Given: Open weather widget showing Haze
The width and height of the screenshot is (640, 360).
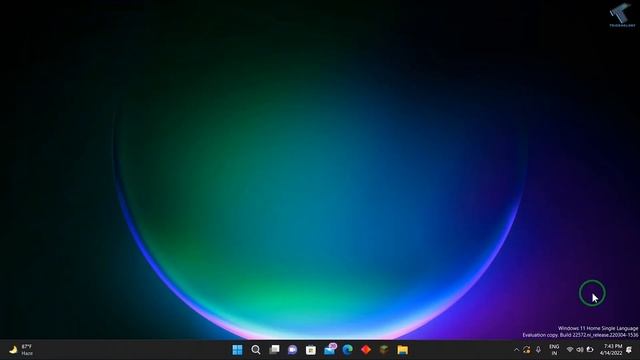Looking at the screenshot, I should pyautogui.click(x=21, y=350).
